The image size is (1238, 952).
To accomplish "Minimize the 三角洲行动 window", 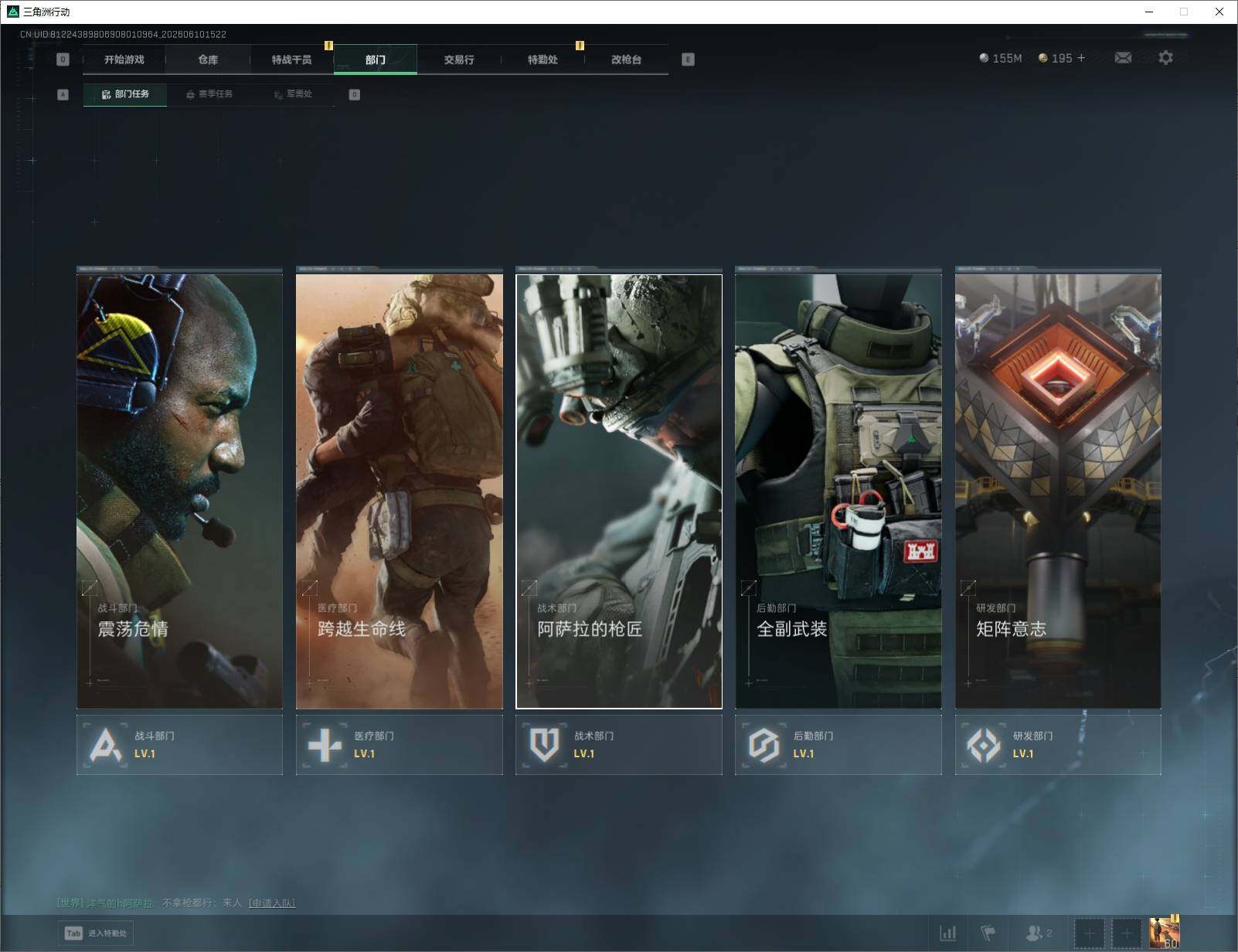I will [1149, 12].
